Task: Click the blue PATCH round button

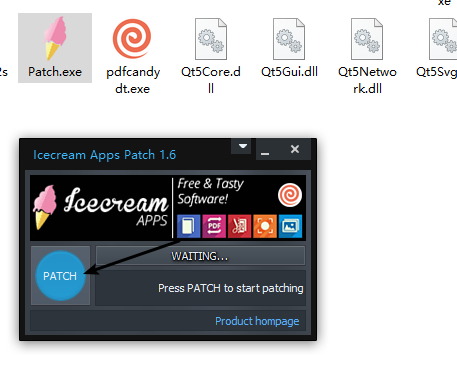Action: click(x=60, y=276)
